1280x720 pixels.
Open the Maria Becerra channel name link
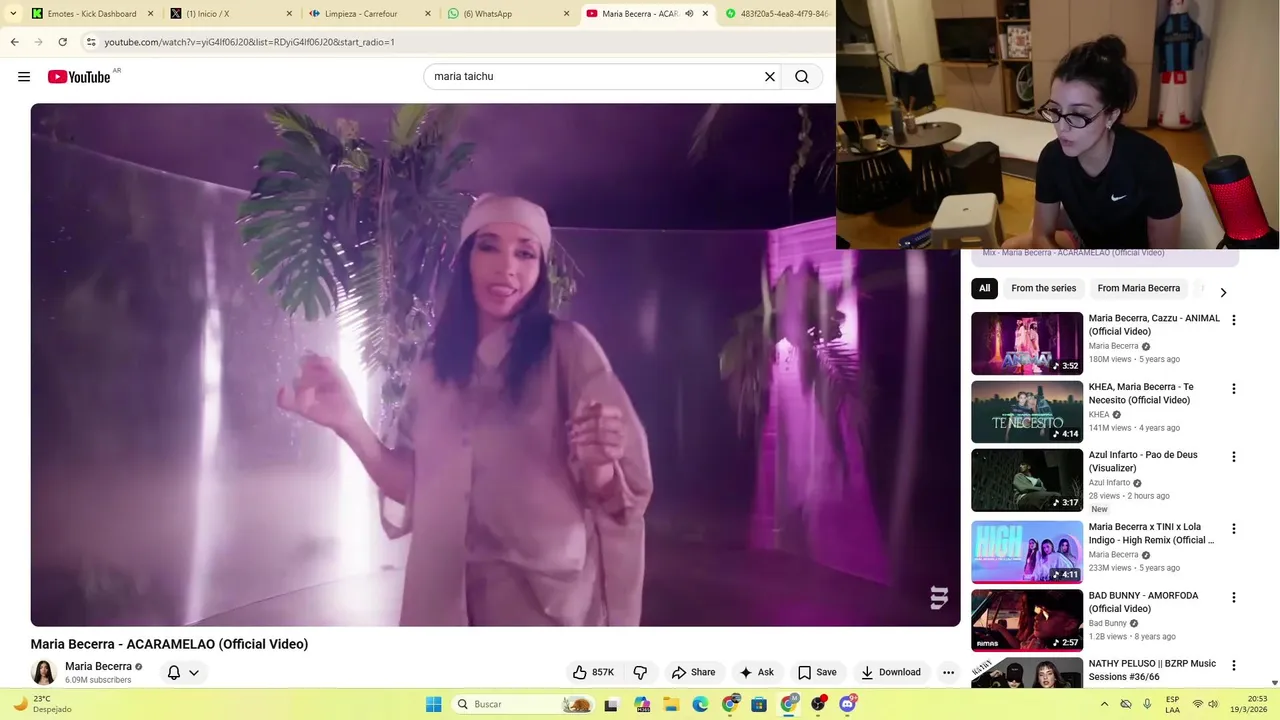click(x=98, y=666)
